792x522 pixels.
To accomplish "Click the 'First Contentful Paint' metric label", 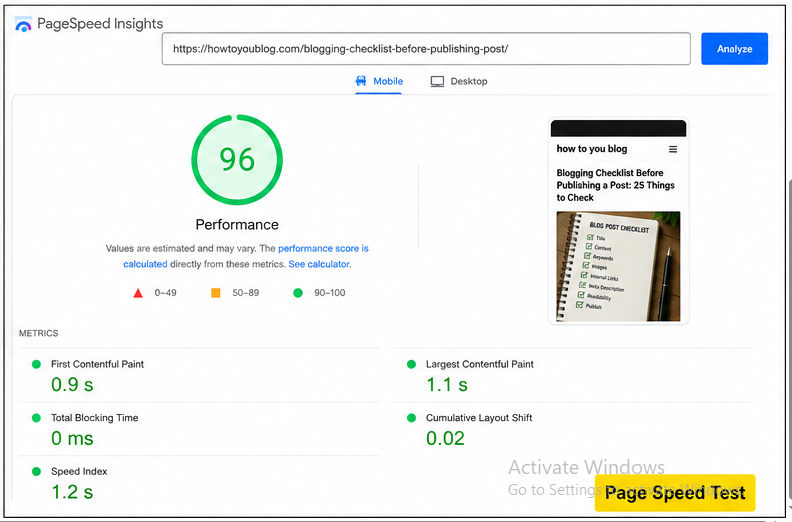I will pos(97,364).
